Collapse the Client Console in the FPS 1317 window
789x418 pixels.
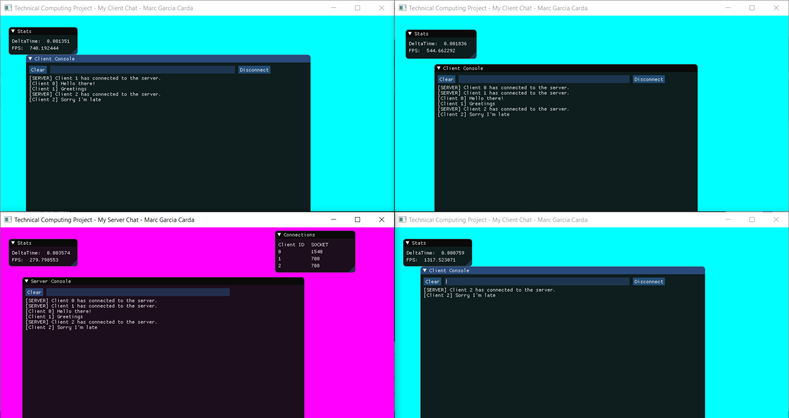pyautogui.click(x=425, y=271)
